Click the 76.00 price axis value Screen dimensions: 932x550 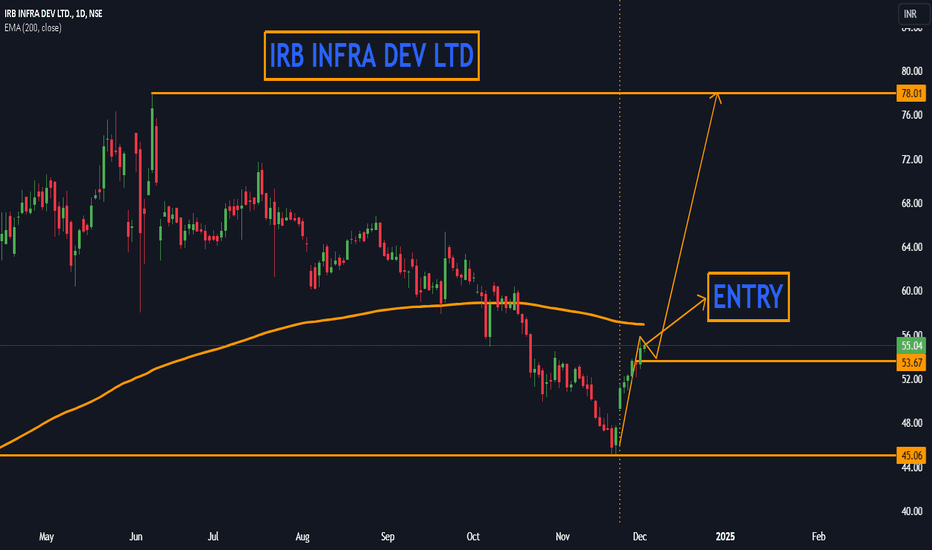pyautogui.click(x=911, y=115)
